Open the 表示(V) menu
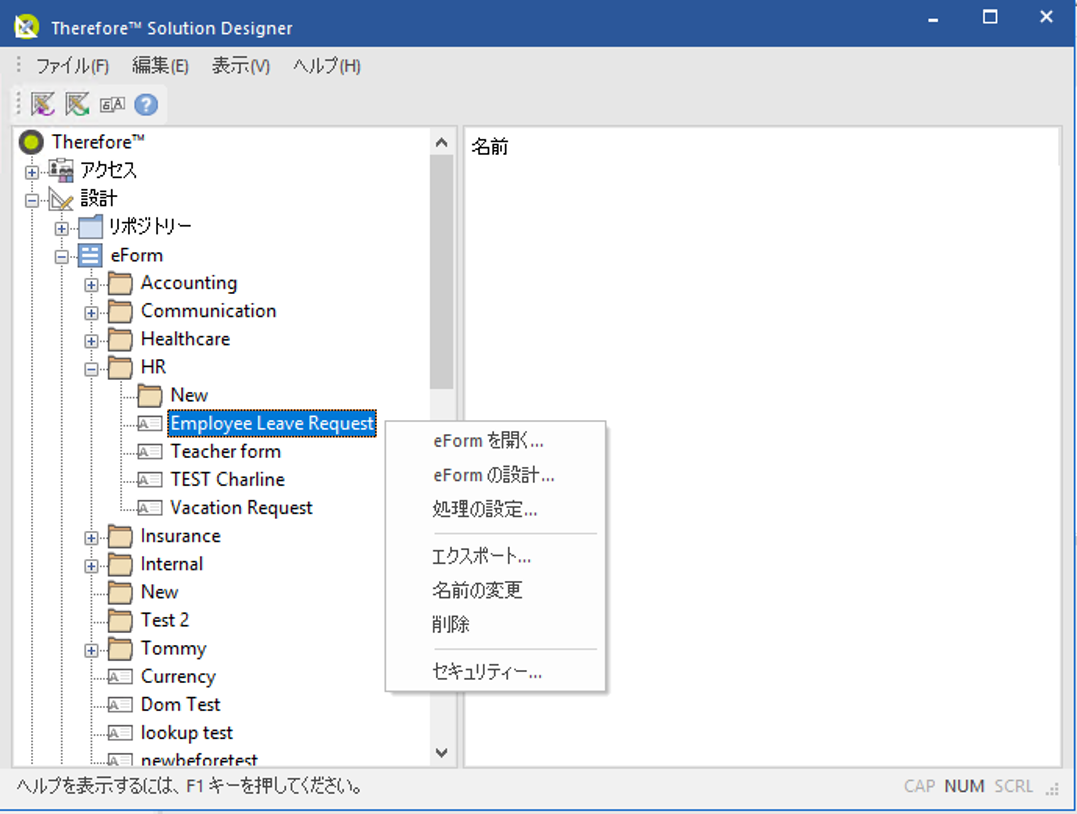 [x=240, y=66]
